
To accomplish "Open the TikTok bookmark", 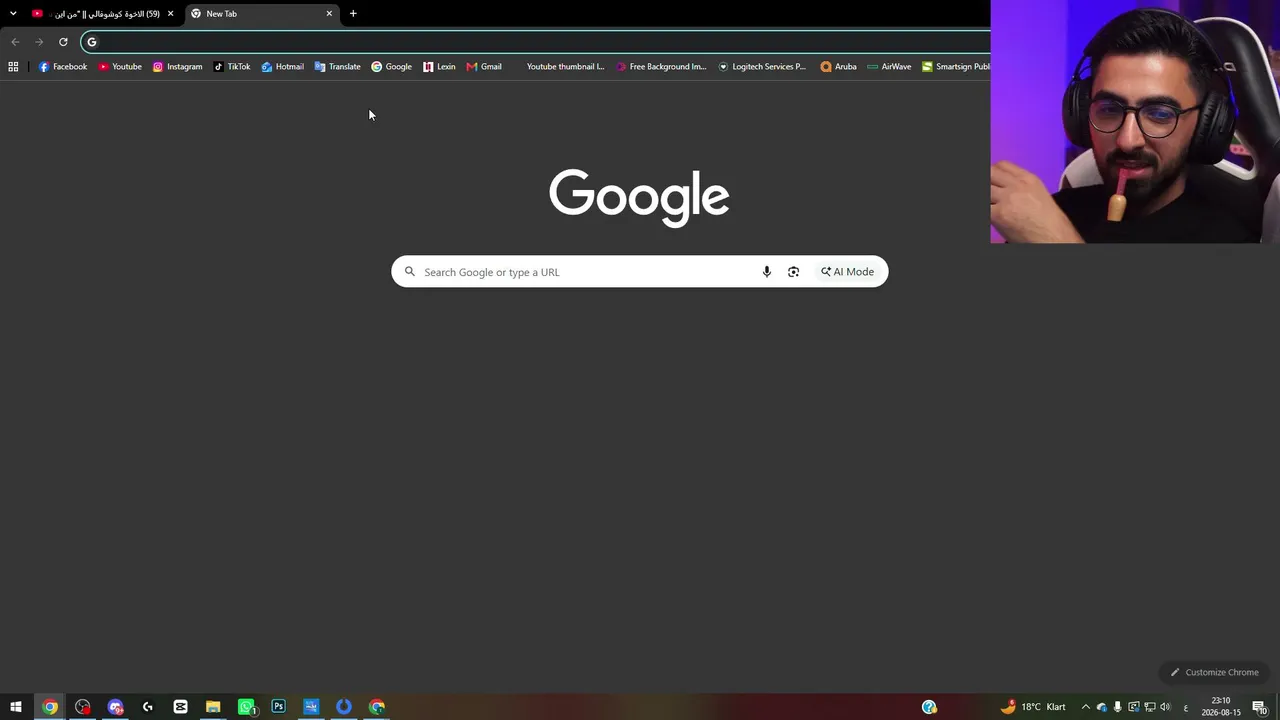I will [232, 67].
